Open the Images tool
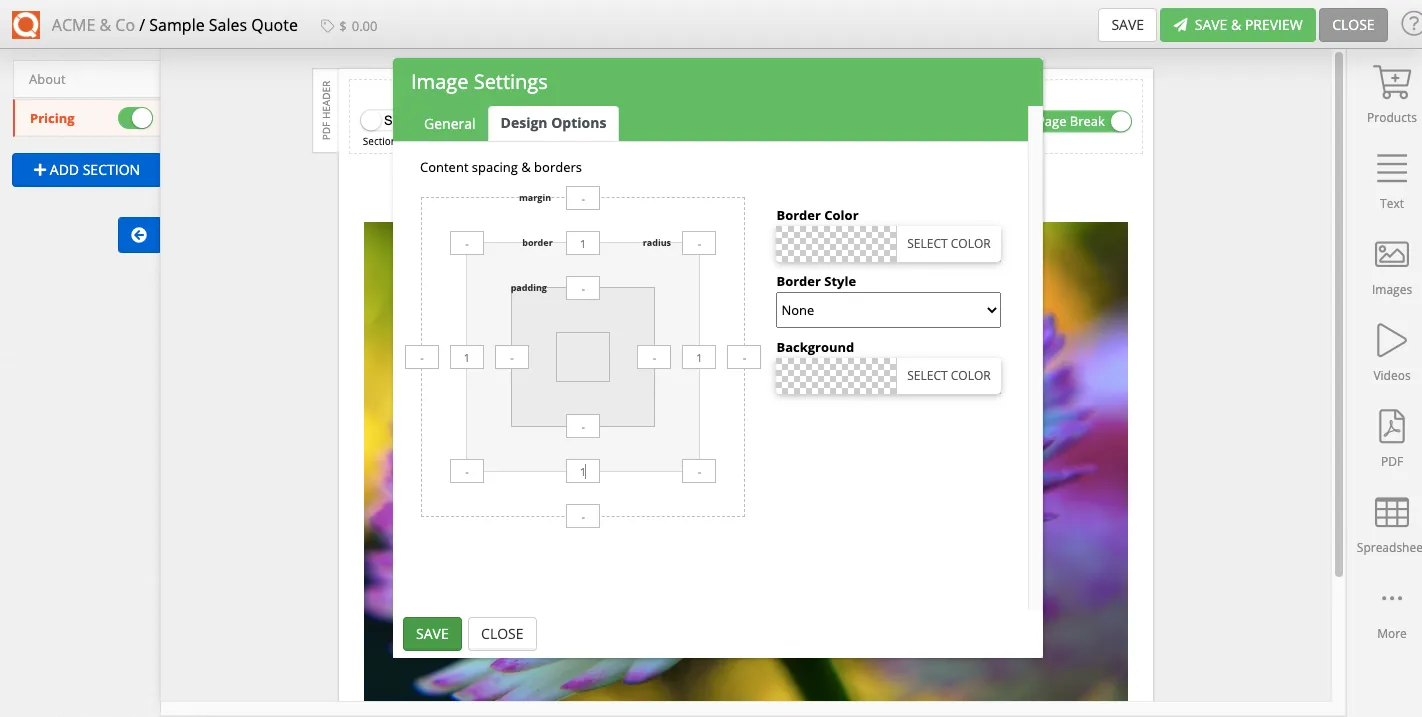 pyautogui.click(x=1390, y=266)
